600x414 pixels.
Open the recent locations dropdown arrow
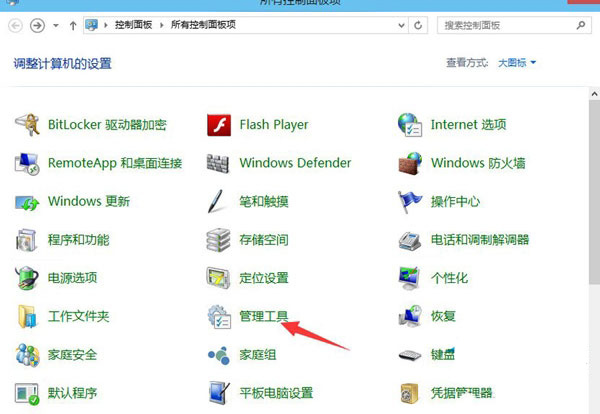tap(56, 26)
